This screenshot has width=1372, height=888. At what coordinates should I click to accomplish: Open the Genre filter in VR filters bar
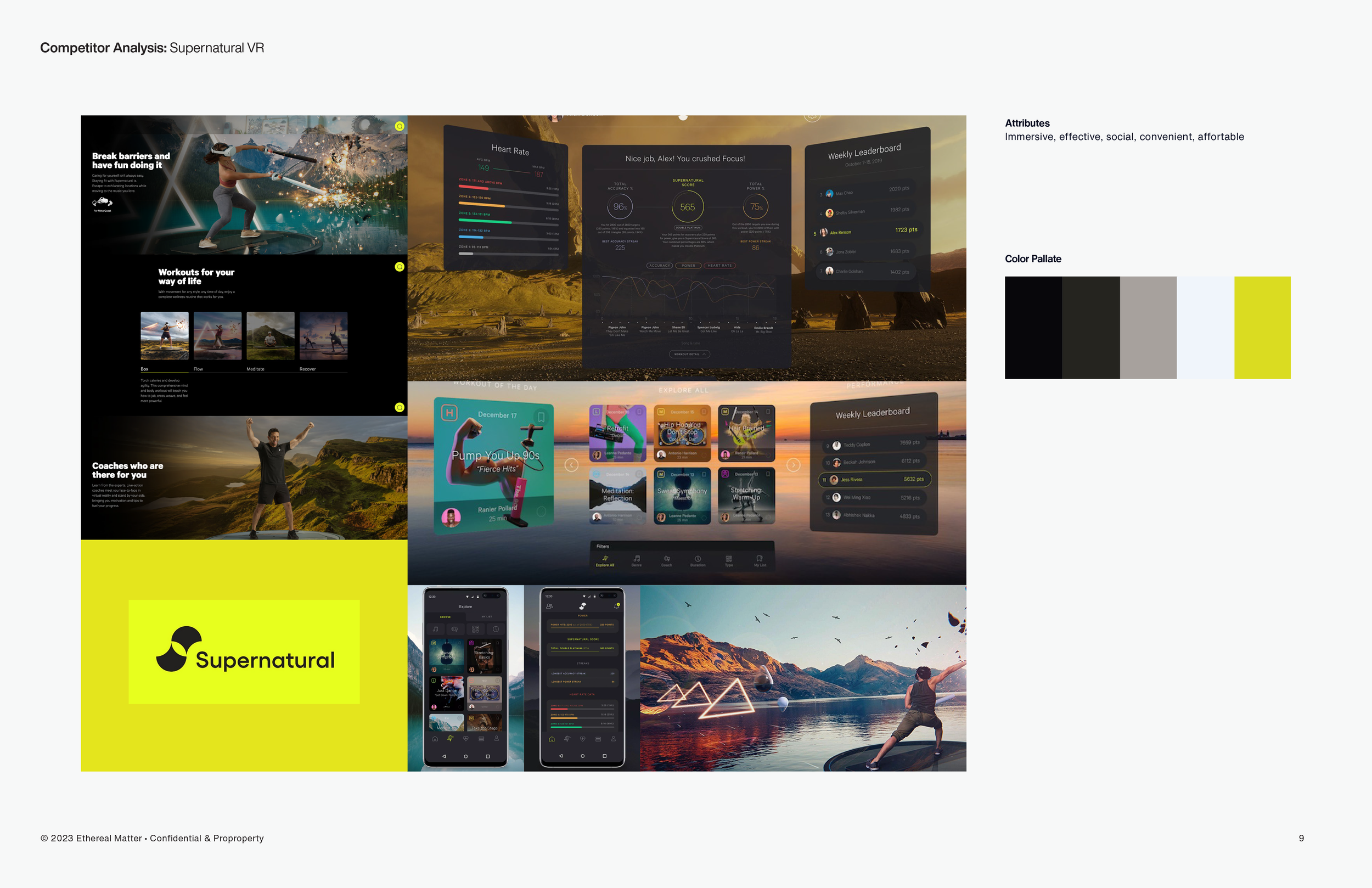coord(637,560)
